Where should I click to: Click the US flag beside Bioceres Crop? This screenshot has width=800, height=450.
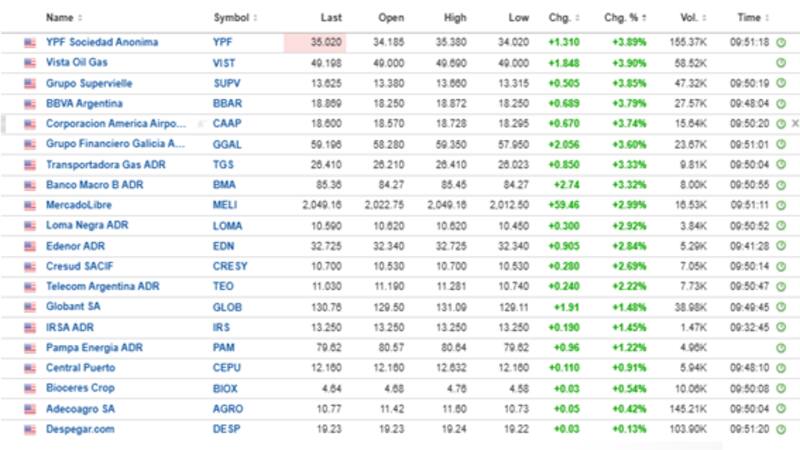30,388
